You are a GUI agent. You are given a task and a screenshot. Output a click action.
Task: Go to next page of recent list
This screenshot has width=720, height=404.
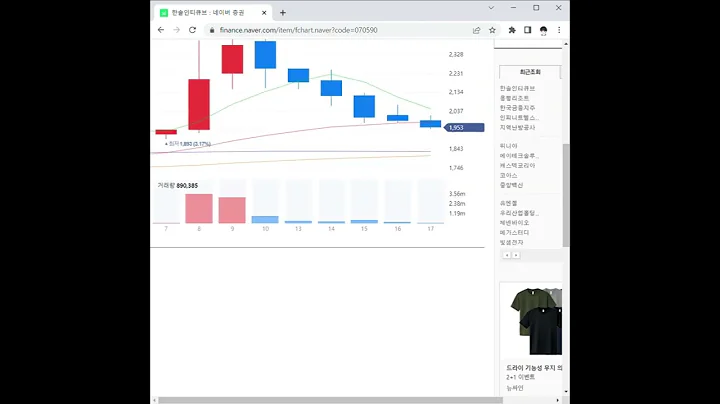516,255
